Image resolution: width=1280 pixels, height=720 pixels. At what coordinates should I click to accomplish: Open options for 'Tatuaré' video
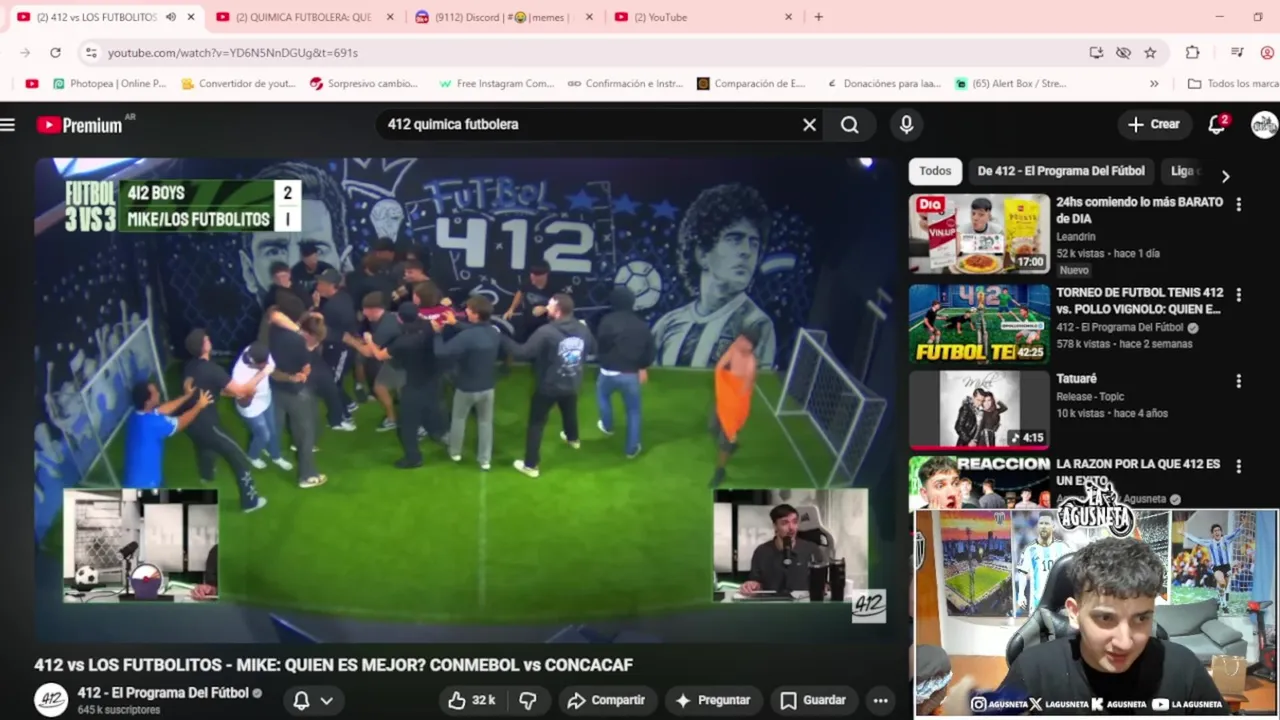[x=1238, y=381]
